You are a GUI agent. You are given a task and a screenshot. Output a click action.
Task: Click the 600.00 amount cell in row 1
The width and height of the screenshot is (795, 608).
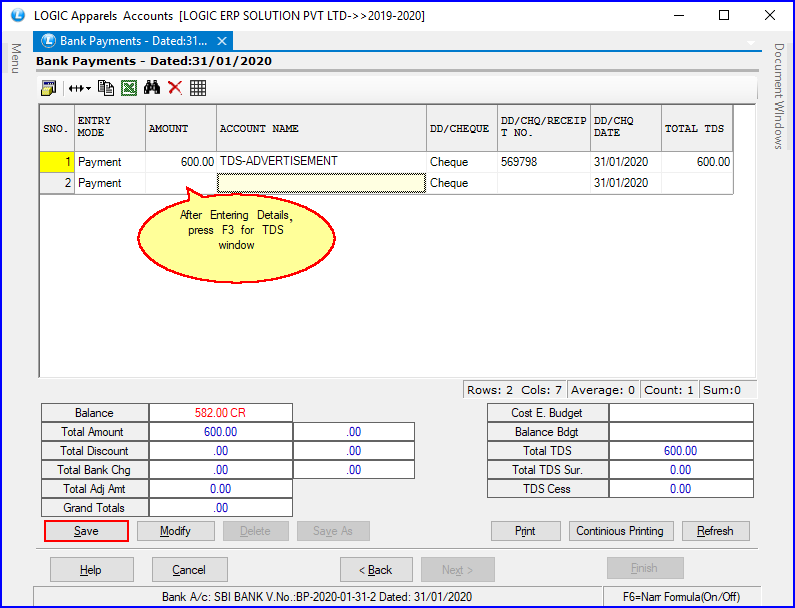[181, 162]
